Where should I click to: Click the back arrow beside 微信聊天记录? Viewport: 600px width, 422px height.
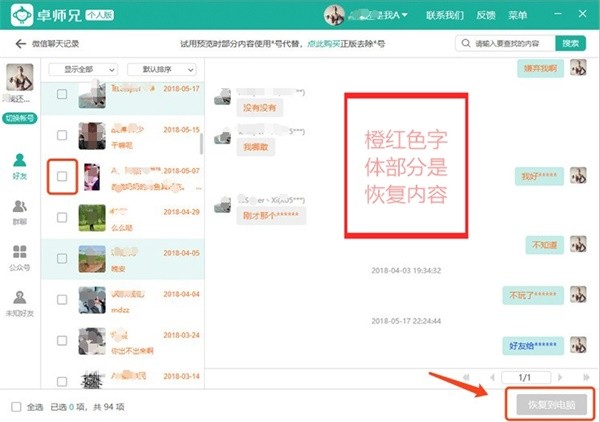click(x=20, y=44)
